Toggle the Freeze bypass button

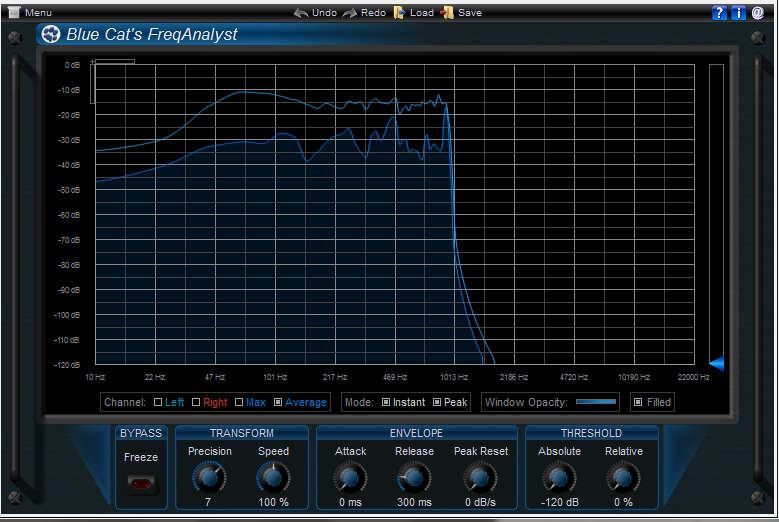click(x=141, y=483)
